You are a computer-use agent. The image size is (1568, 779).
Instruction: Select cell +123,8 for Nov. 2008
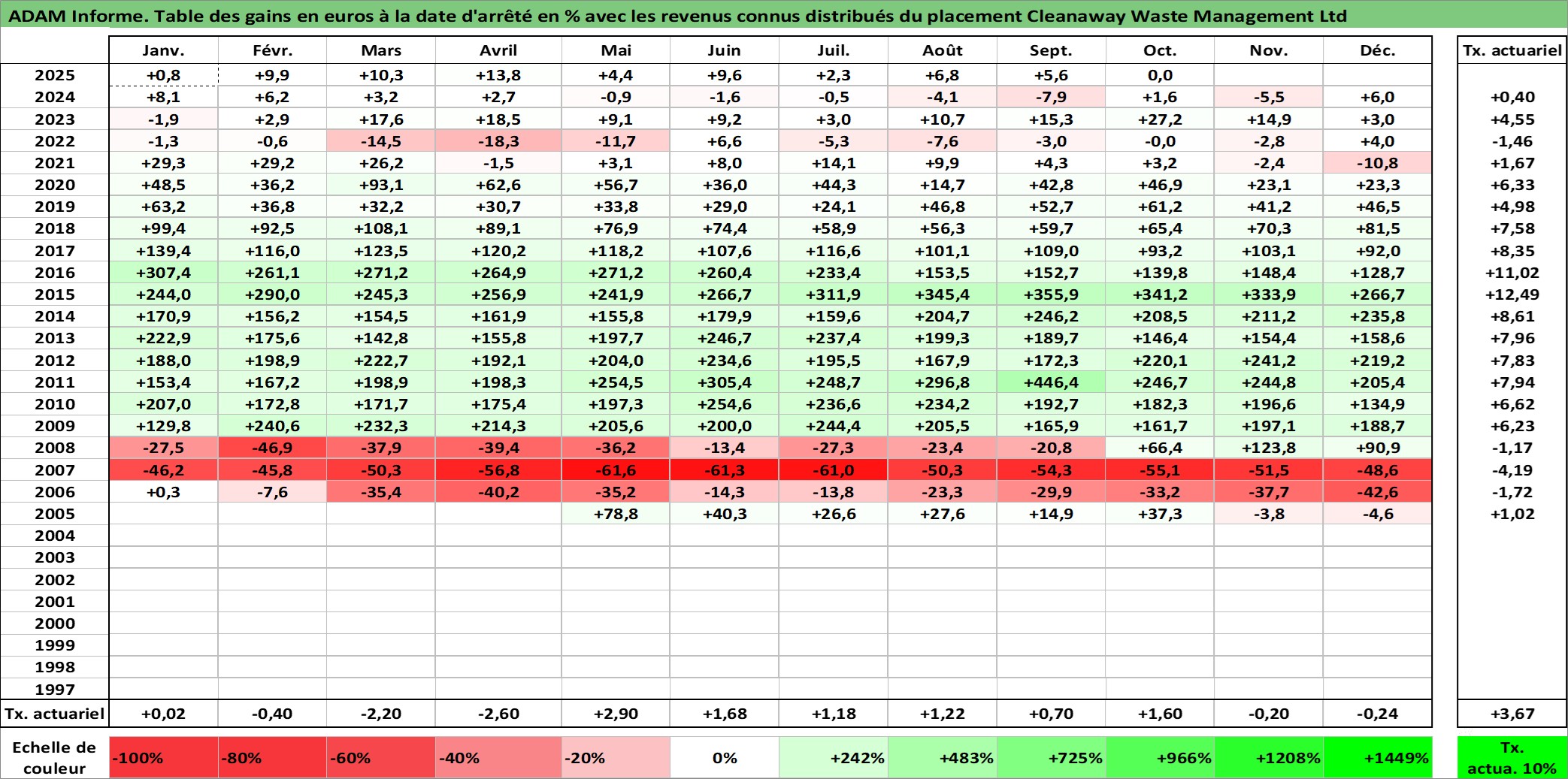[1269, 448]
